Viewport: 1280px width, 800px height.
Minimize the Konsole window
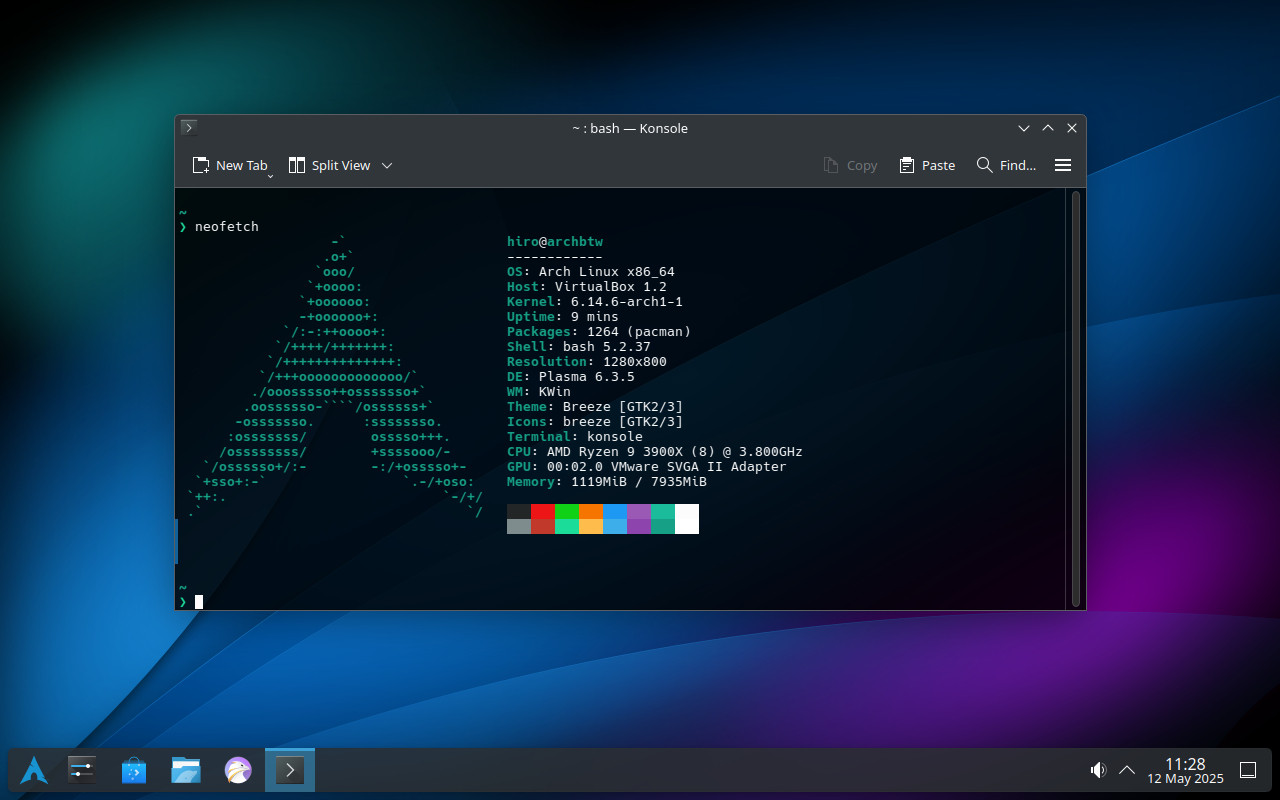(x=1024, y=128)
